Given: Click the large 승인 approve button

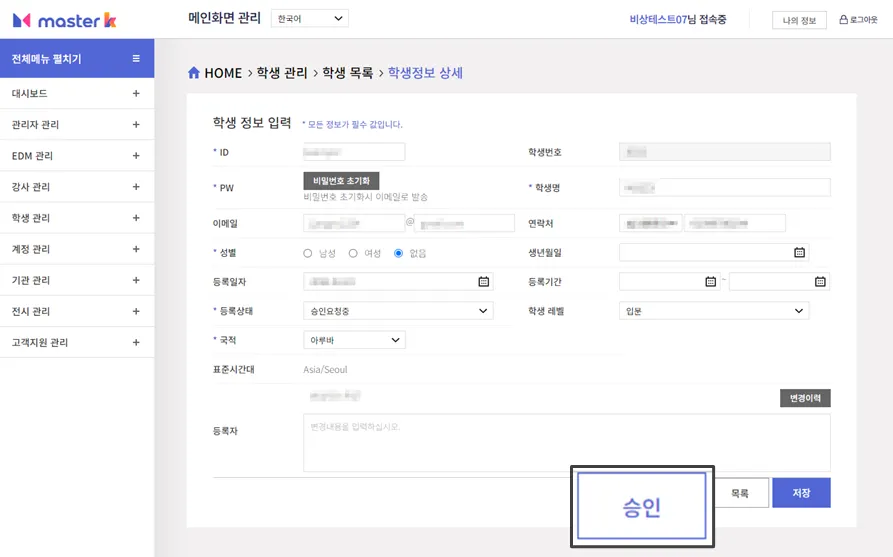Looking at the screenshot, I should (642, 506).
